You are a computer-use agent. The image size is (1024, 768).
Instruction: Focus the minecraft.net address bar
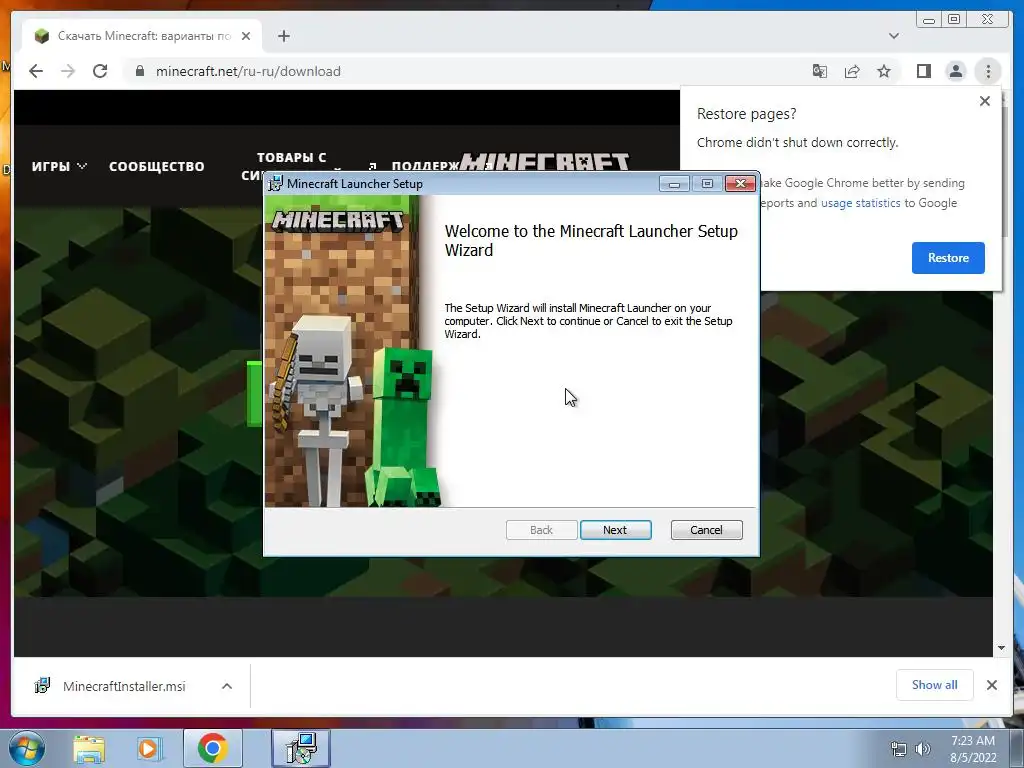tap(457, 71)
